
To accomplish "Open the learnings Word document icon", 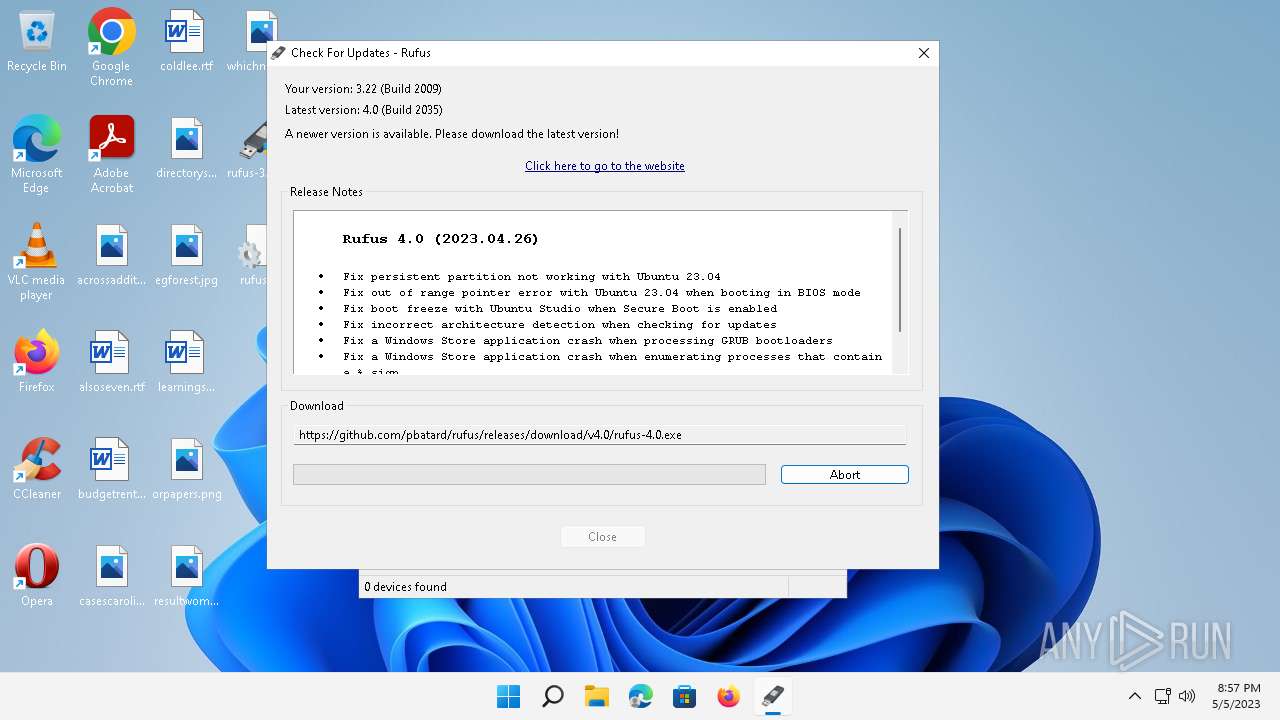I will click(186, 361).
